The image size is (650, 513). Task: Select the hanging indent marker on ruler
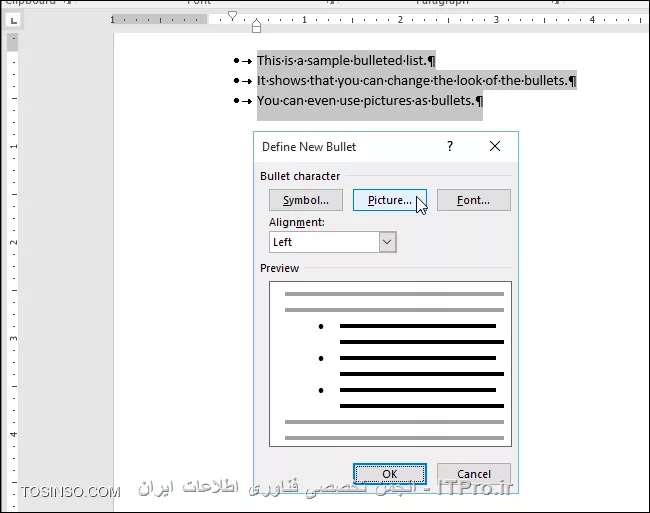(x=257, y=25)
